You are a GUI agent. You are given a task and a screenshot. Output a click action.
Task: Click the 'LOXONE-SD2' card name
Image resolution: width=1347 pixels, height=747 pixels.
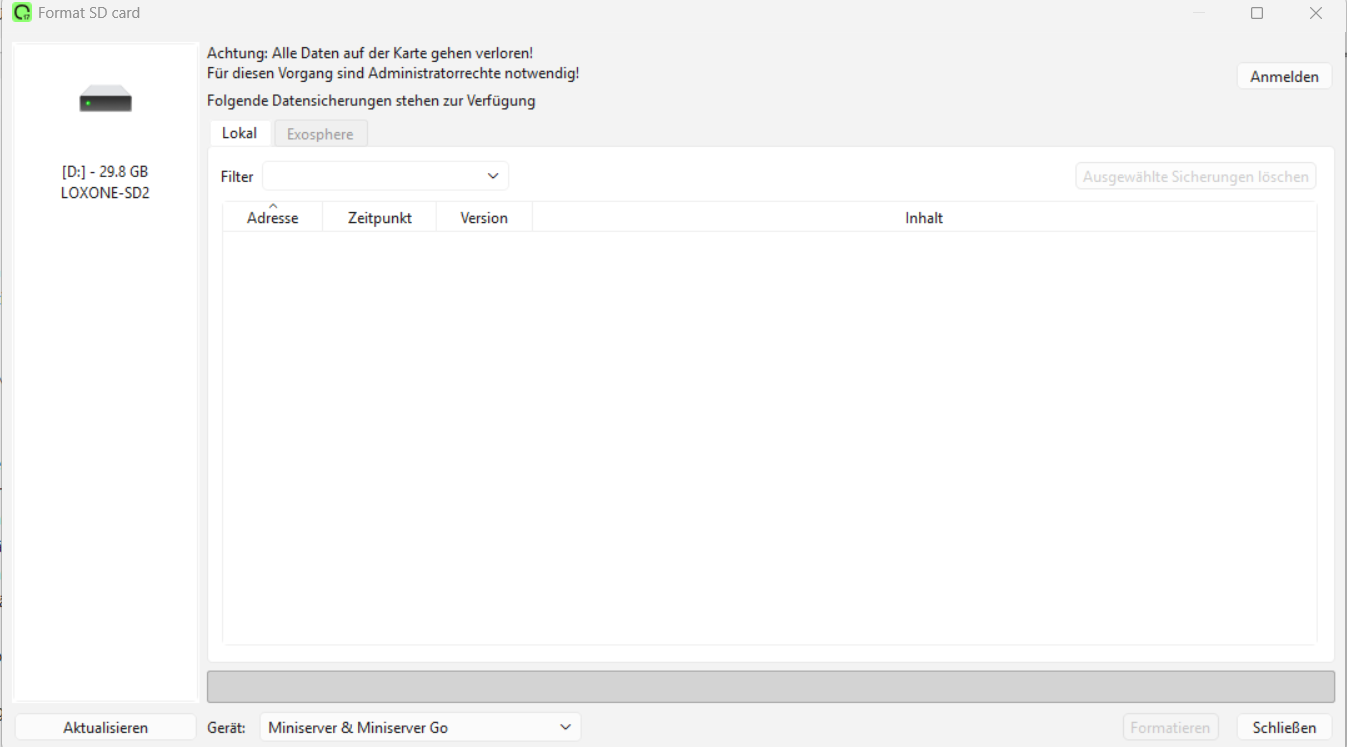105,193
